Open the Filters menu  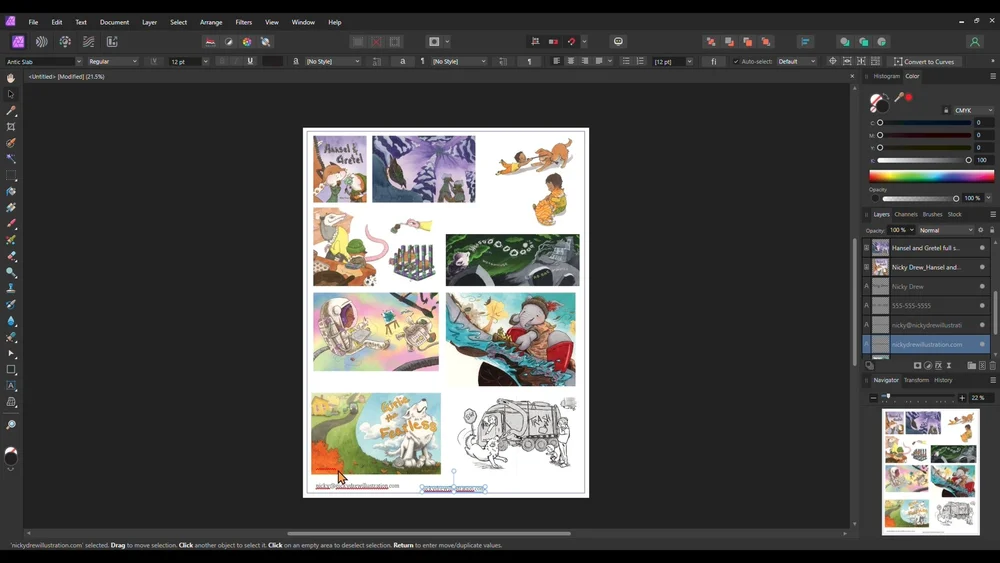(243, 22)
